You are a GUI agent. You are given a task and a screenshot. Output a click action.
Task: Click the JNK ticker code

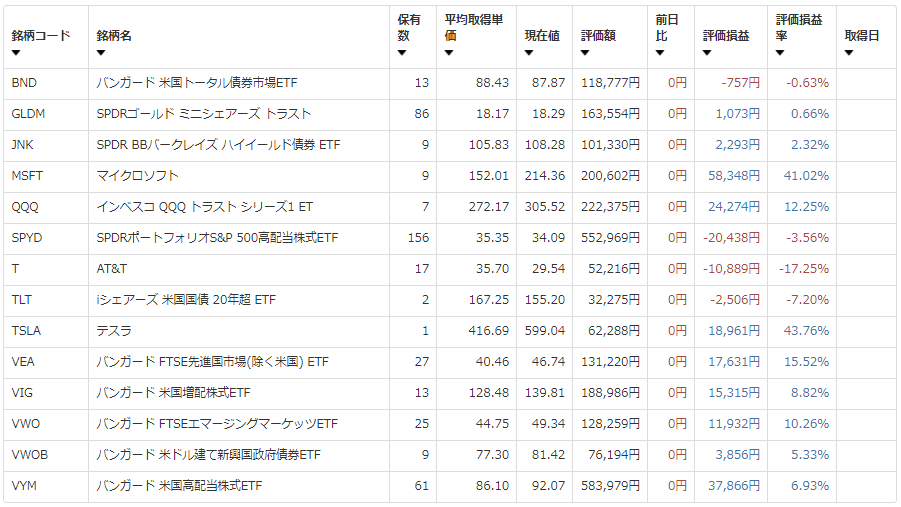click(x=22, y=145)
